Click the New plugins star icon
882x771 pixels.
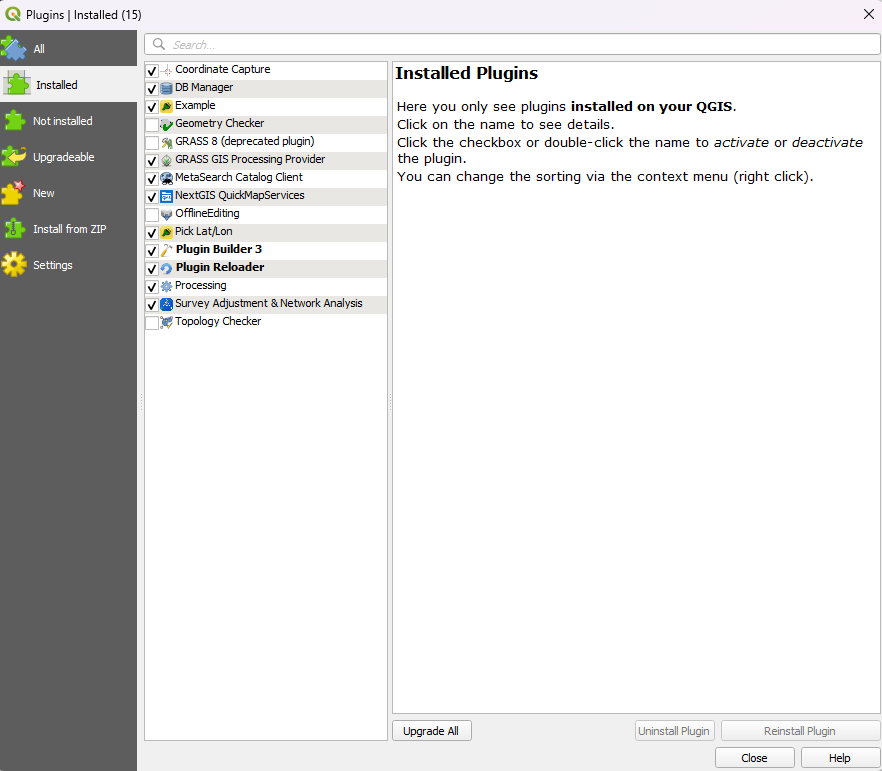click(14, 192)
